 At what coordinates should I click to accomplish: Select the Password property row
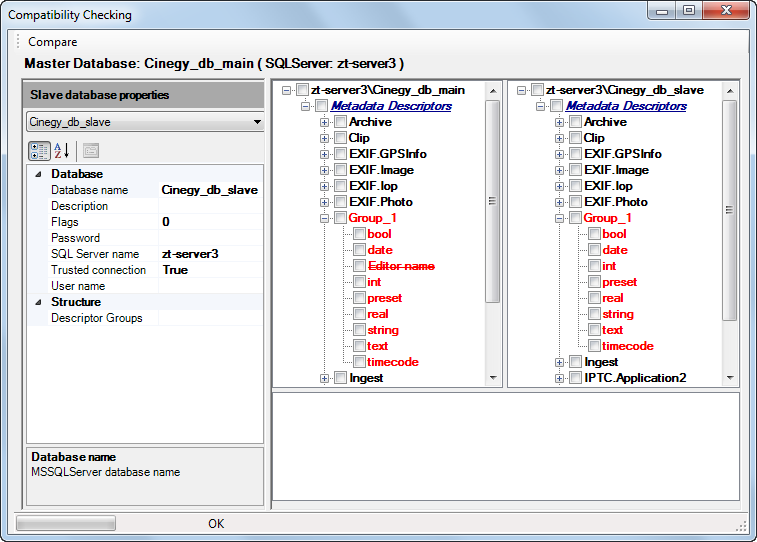click(145, 238)
